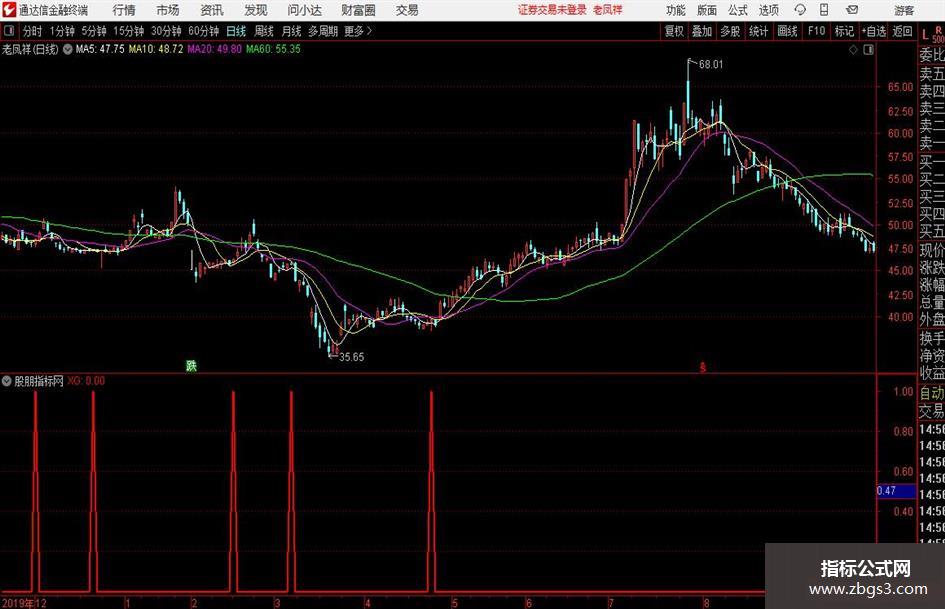Viewport: 945px width, 609px height.
Task: Click the green 跌 marker below chart
Action: (191, 365)
